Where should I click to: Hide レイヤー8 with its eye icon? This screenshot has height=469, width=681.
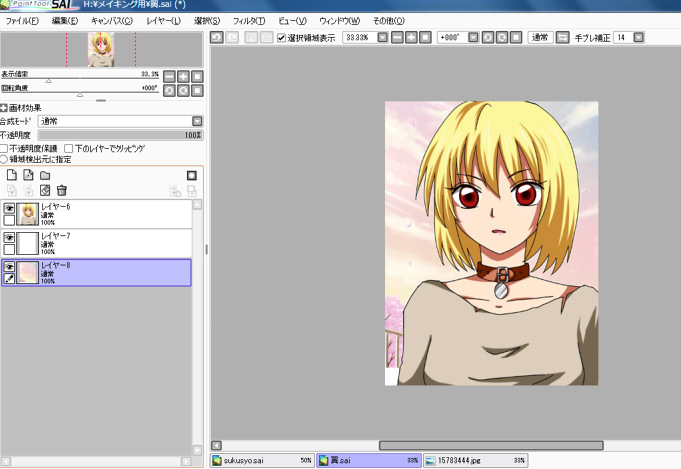pos(9,267)
